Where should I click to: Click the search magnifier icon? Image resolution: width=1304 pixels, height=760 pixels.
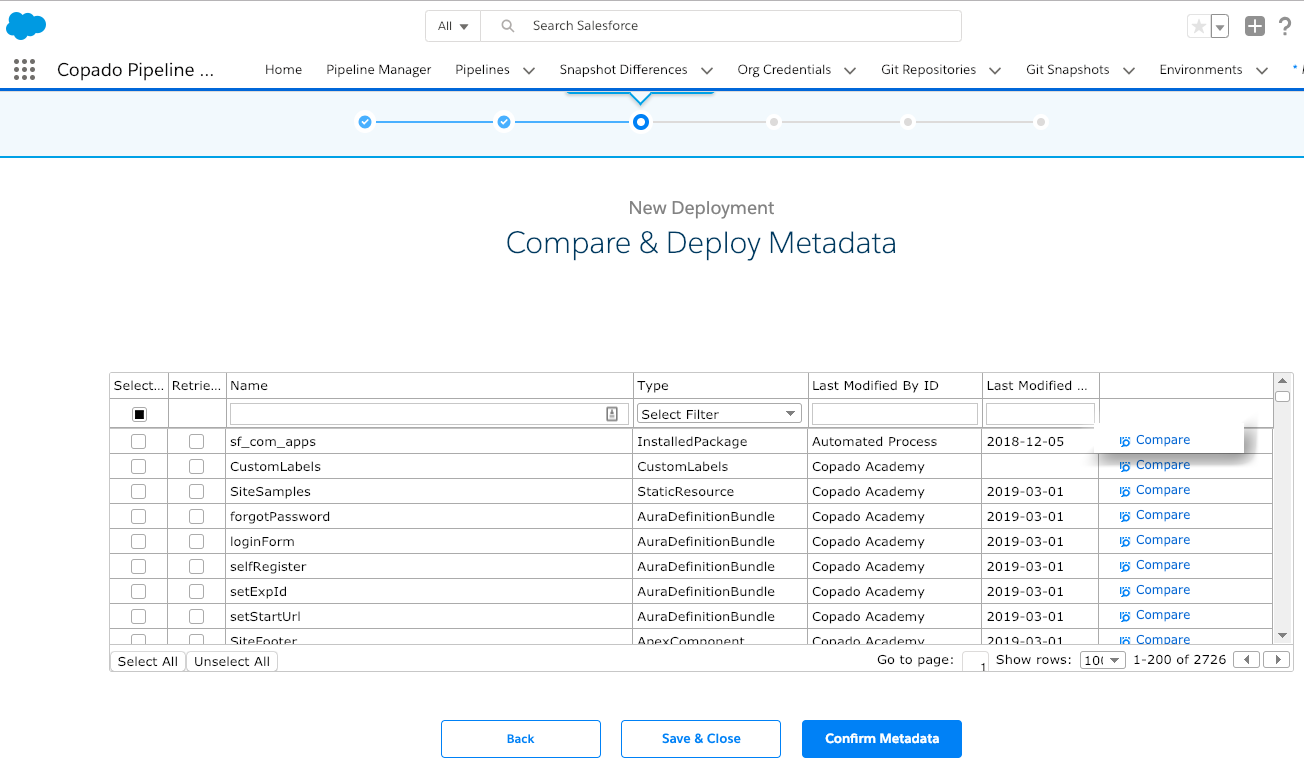click(x=508, y=26)
